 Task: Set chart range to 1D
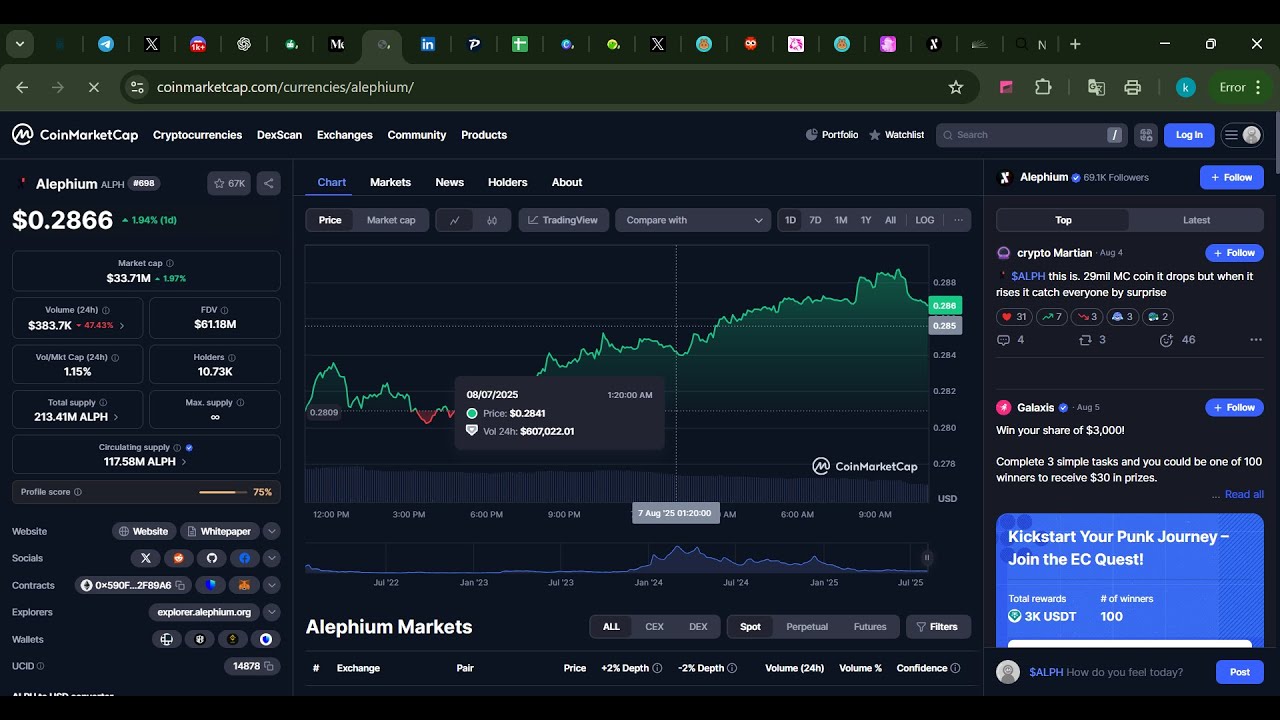tap(791, 220)
